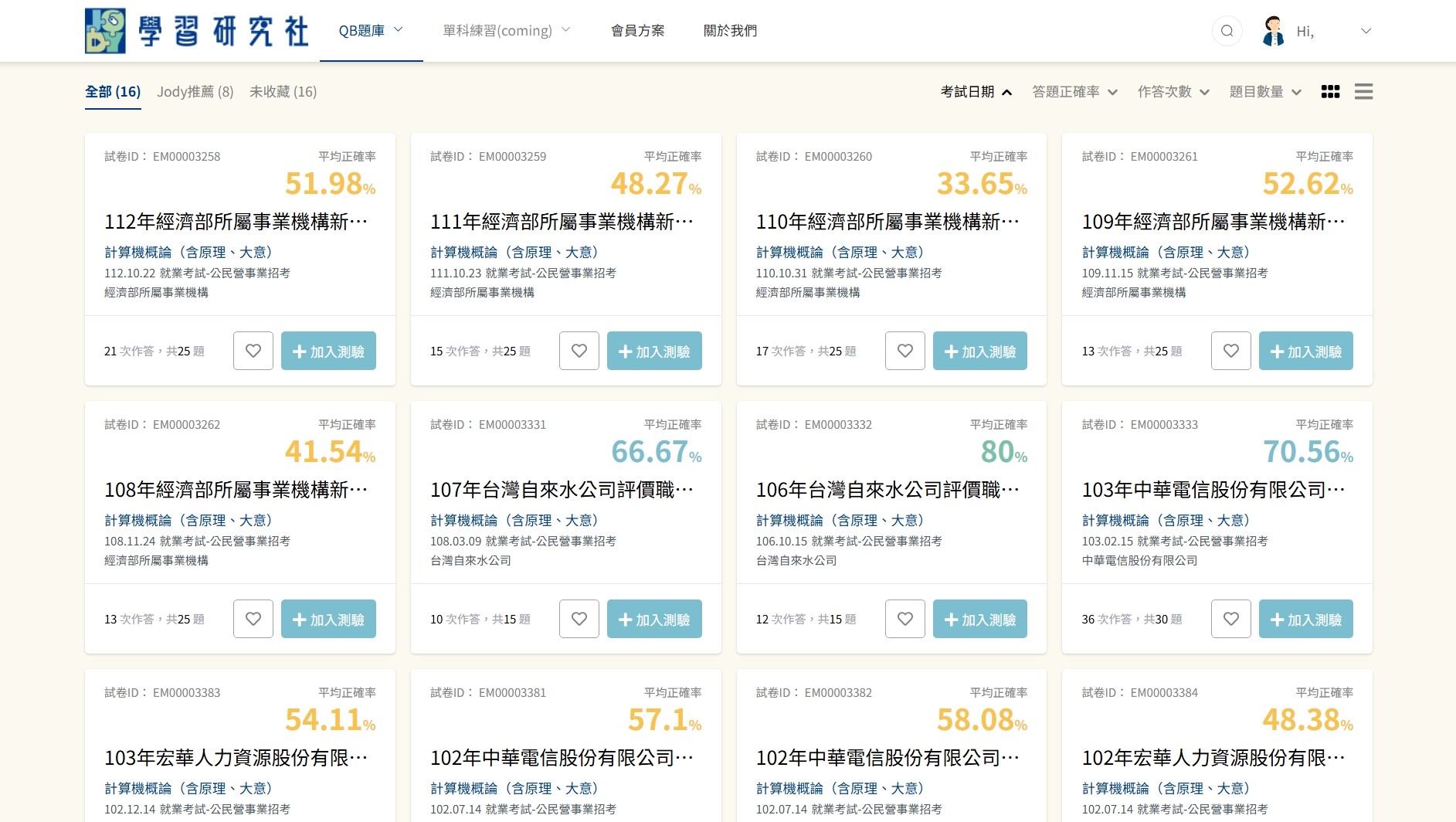Open 103年宏華人力資源股份有限 exam title
1456x822 pixels.
click(236, 758)
